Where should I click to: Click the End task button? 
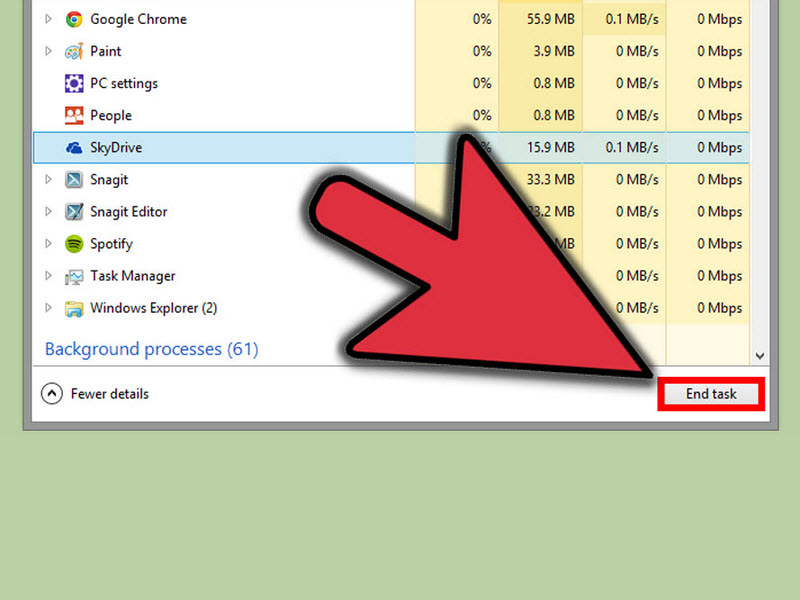point(711,394)
